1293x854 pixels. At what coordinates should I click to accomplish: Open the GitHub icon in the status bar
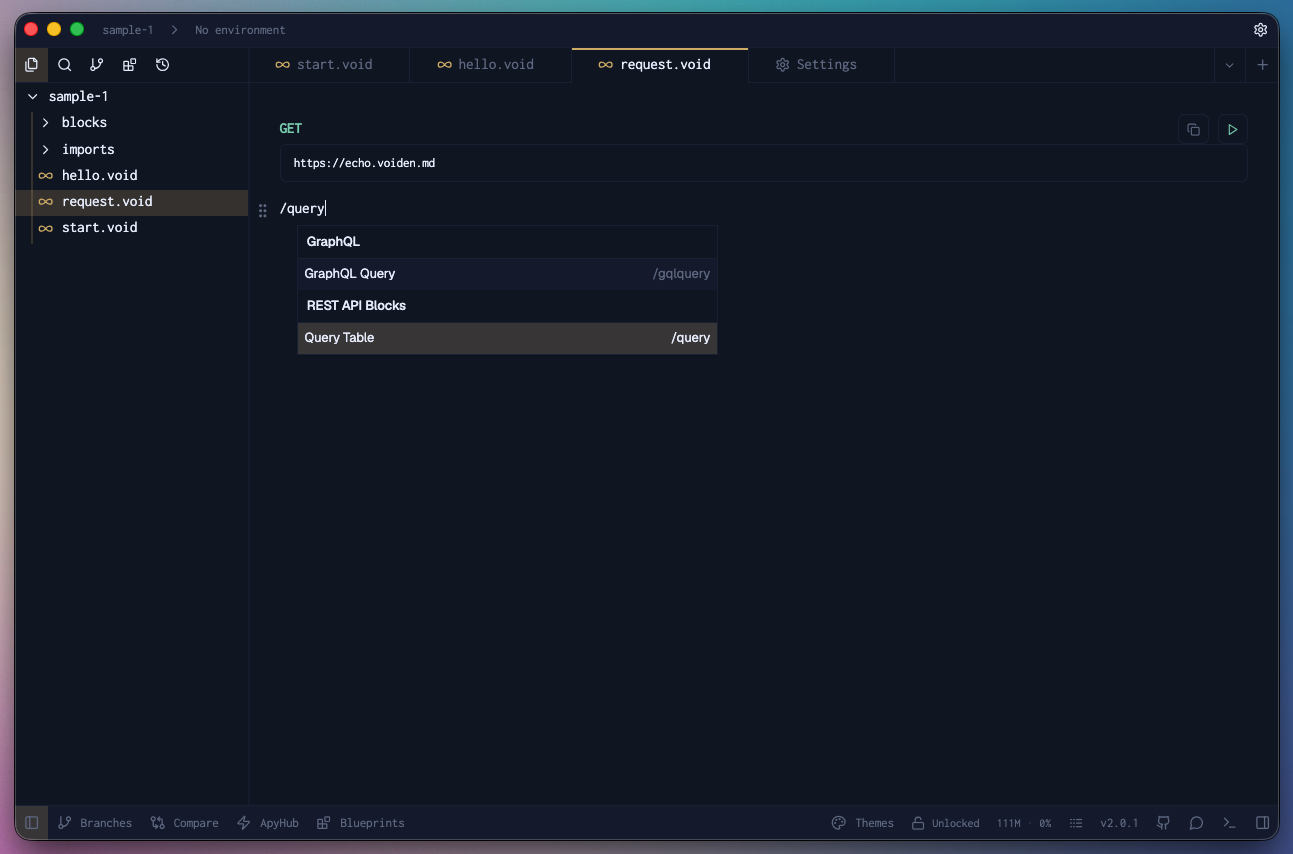pos(1164,823)
